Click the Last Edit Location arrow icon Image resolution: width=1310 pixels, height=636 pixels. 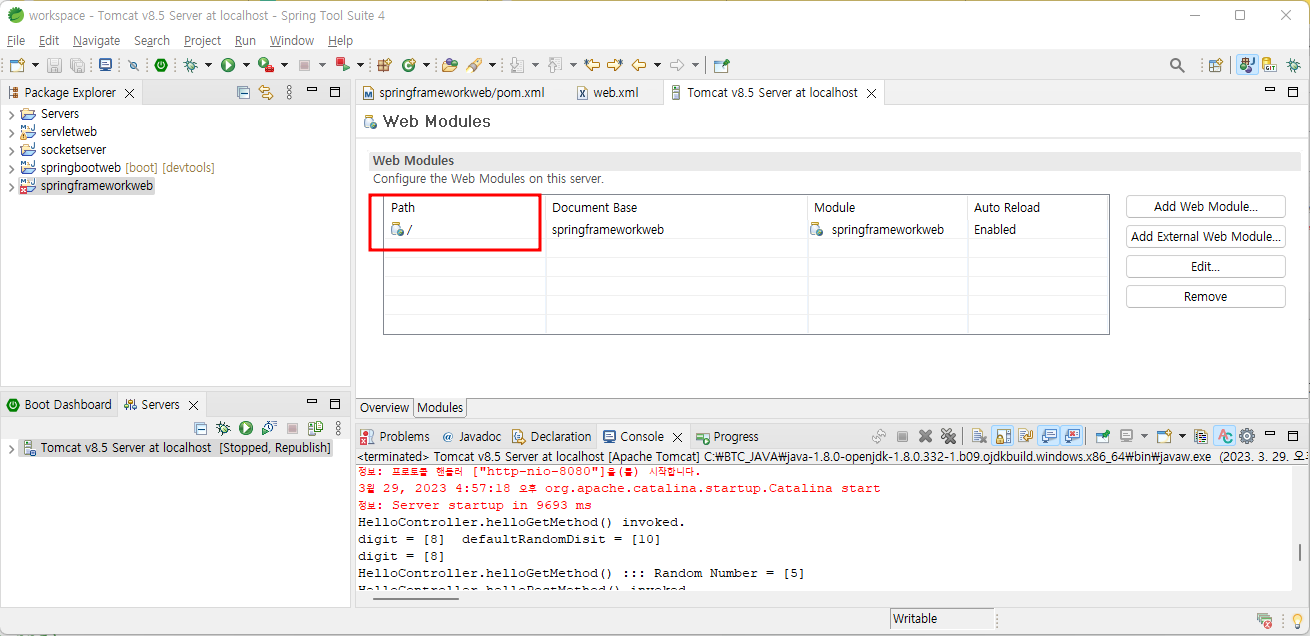592,65
